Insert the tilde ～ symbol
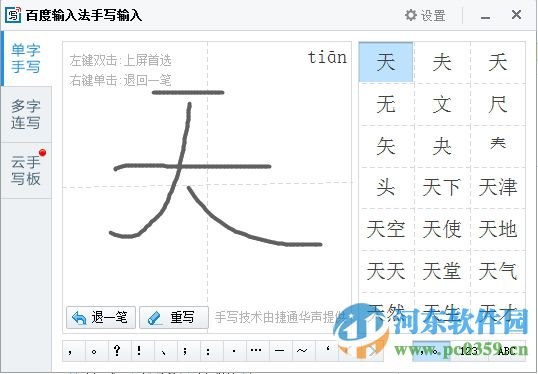Screen dimensions: 538x374 304,351
